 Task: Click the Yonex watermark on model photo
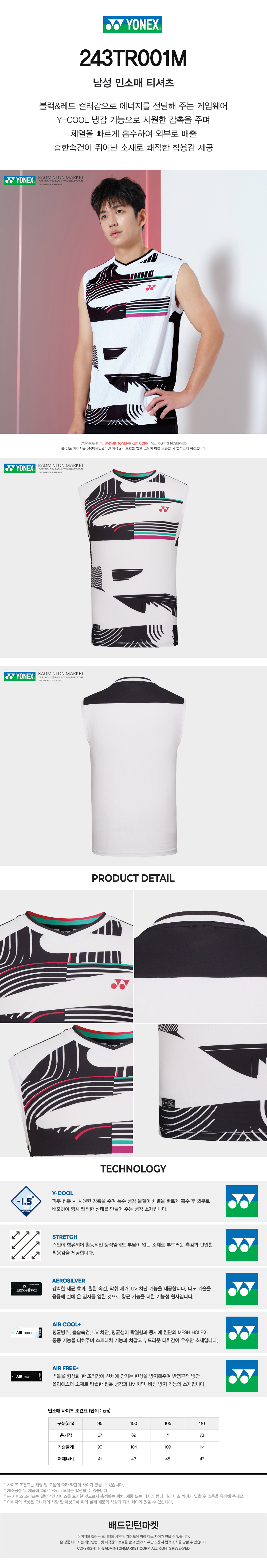pos(19,180)
